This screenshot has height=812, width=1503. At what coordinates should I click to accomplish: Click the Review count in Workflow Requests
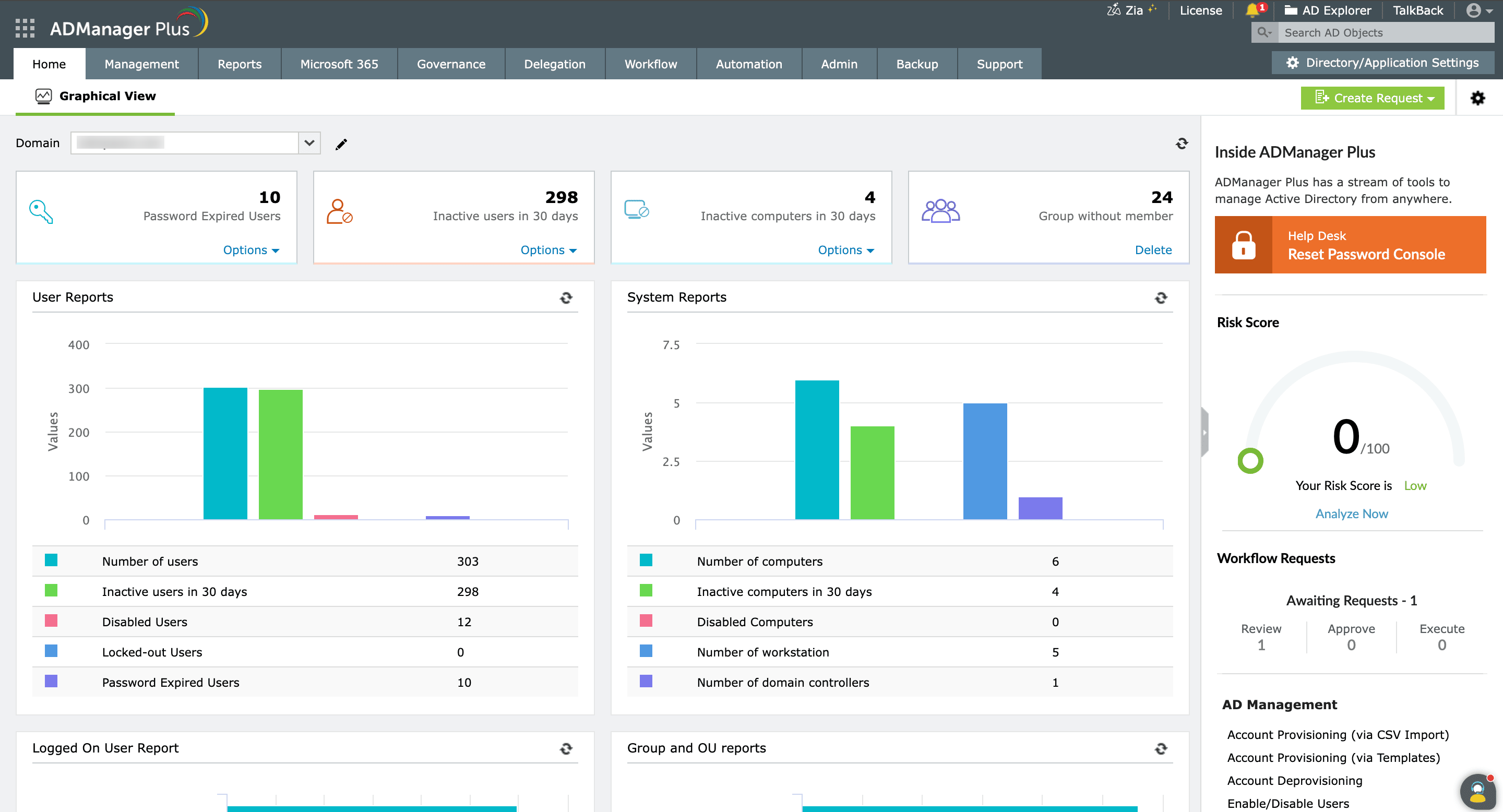1261,645
